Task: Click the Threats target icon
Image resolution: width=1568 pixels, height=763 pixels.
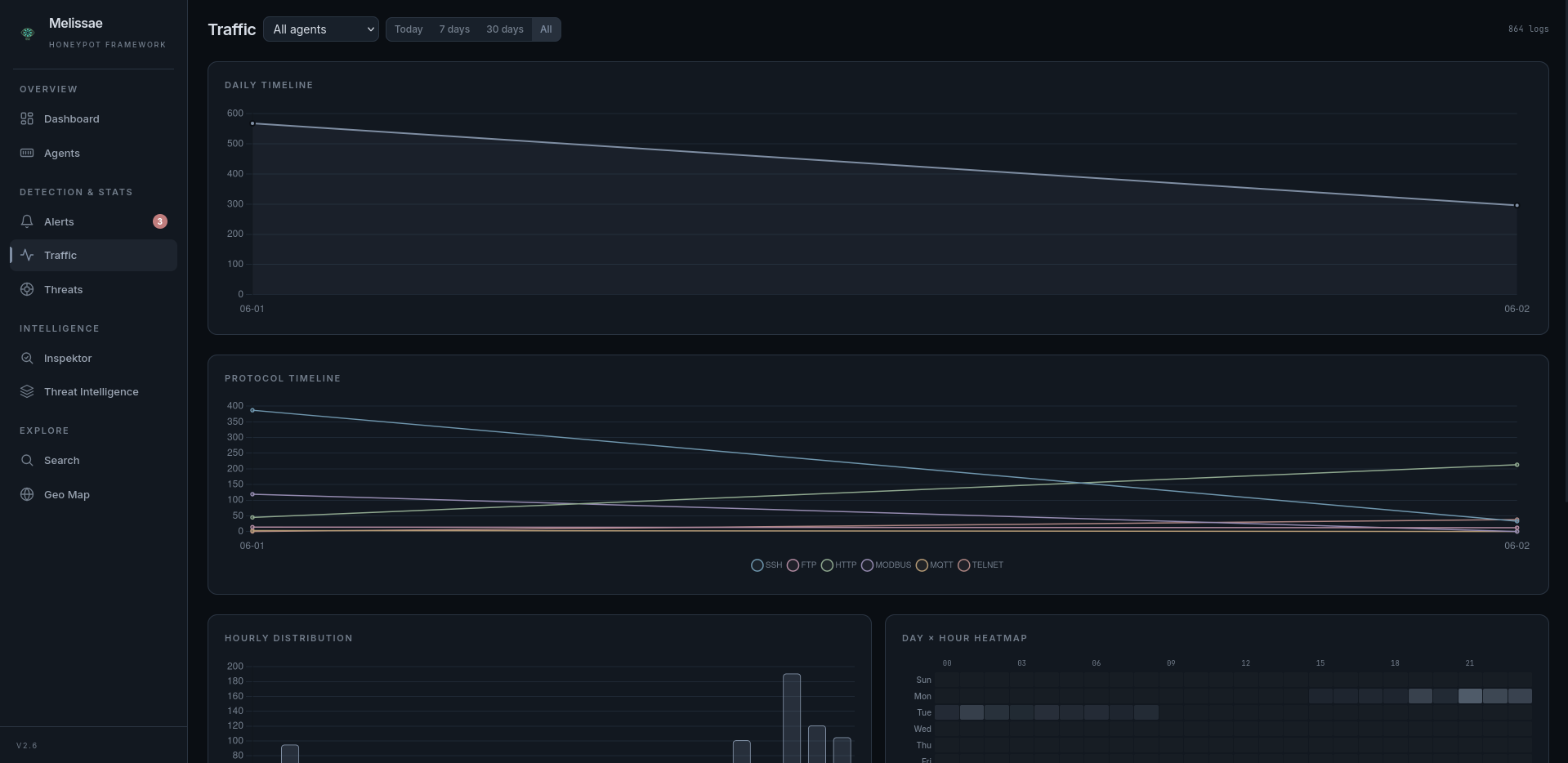Action: (27, 289)
